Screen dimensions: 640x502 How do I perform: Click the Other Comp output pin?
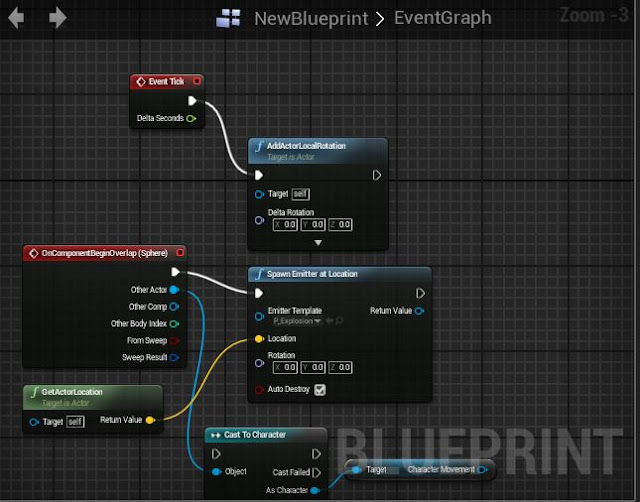174,307
